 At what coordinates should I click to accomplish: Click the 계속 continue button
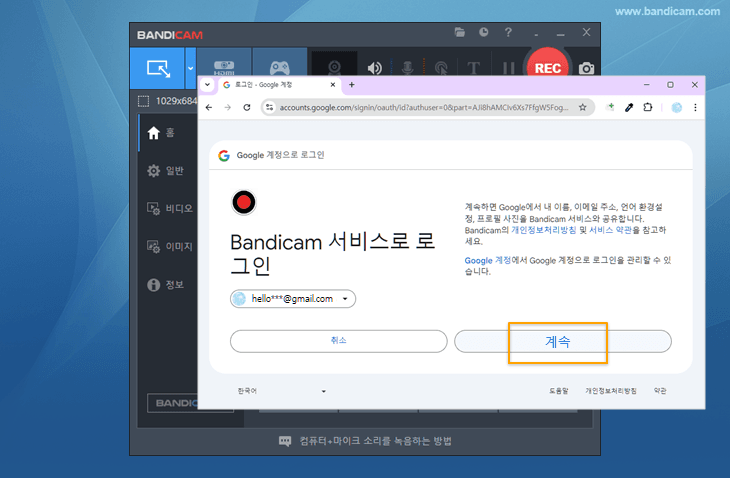(x=558, y=341)
